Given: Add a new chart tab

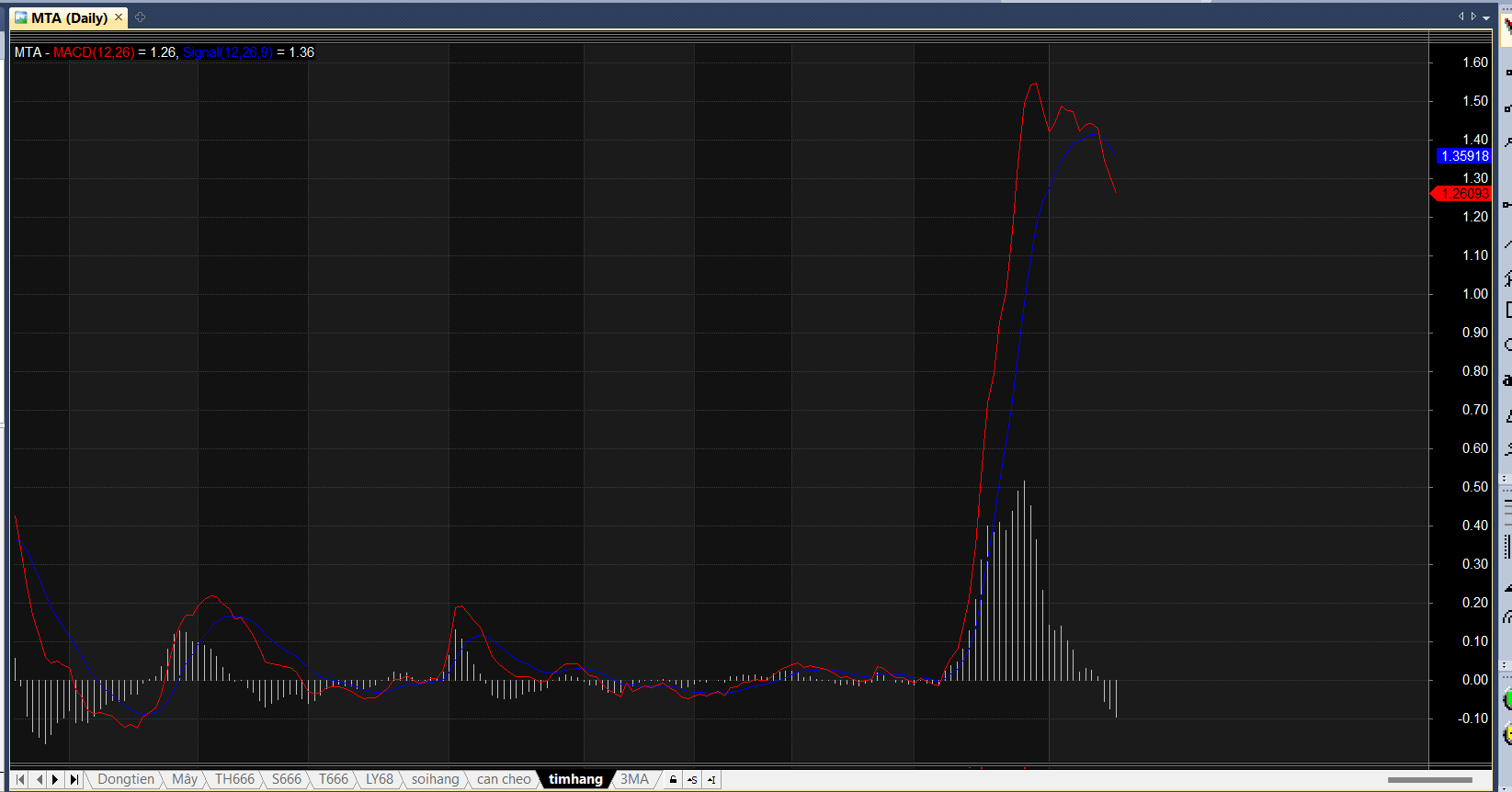Looking at the screenshot, I should (x=141, y=17).
